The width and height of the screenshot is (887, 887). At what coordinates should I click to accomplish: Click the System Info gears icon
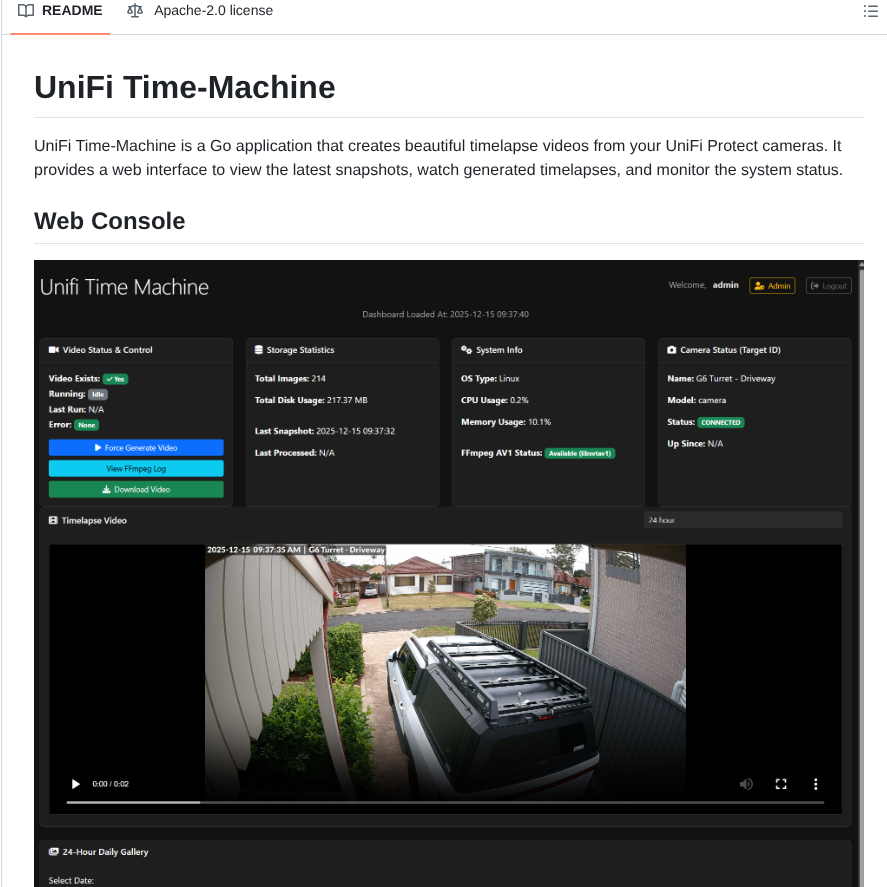click(467, 349)
